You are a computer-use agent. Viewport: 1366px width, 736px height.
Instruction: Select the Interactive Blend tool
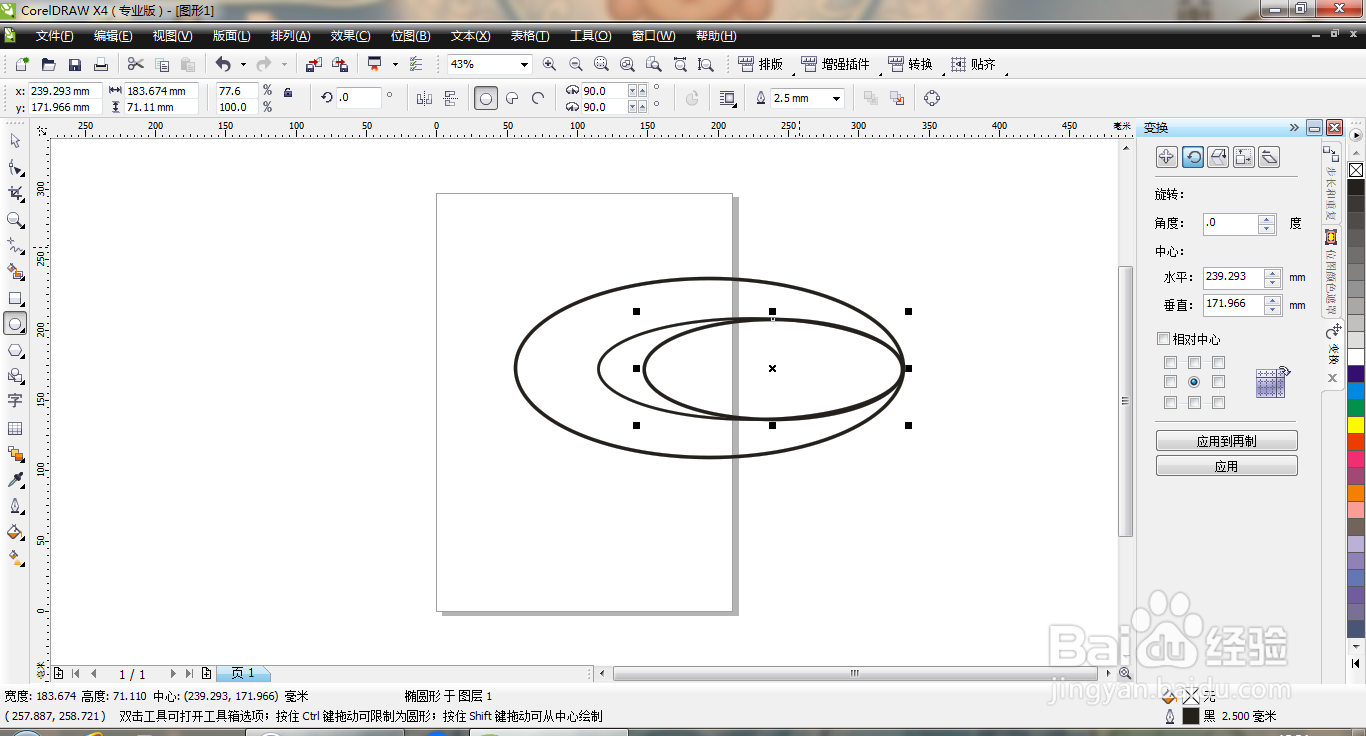(15, 454)
